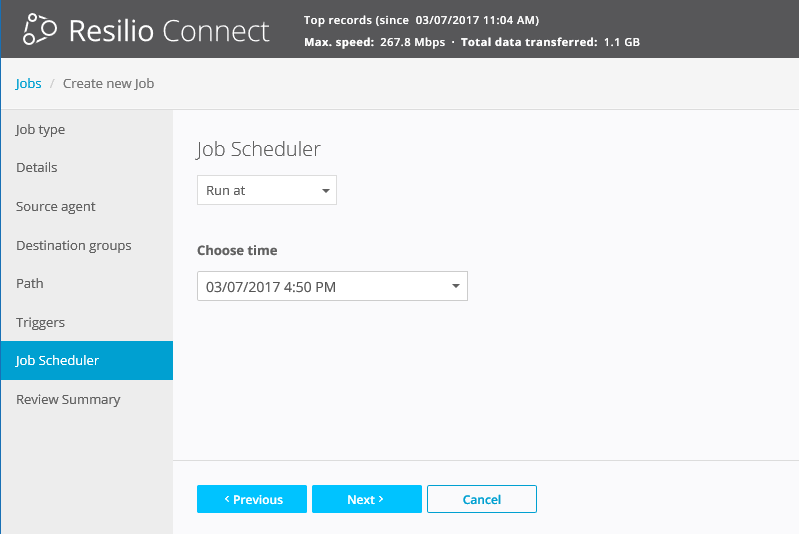799x534 pixels.
Task: Select the Job Scheduler sidebar item
Action: 57,360
